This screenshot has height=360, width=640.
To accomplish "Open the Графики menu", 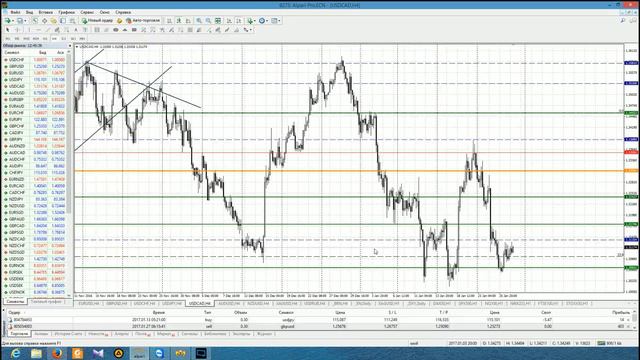I will click(67, 12).
